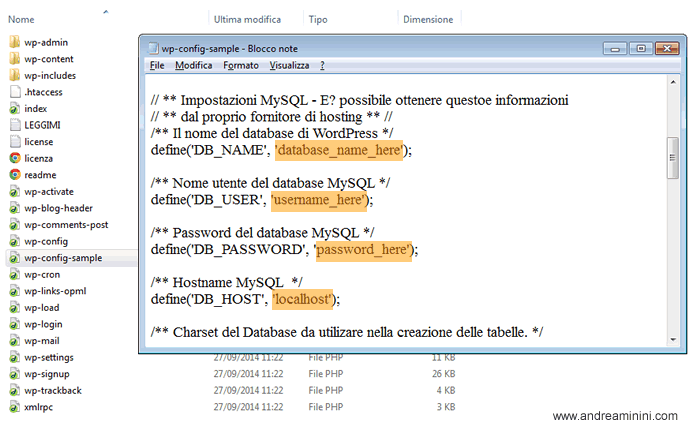Select the wp-content folder icon
This screenshot has width=700, height=443.
click(15, 58)
